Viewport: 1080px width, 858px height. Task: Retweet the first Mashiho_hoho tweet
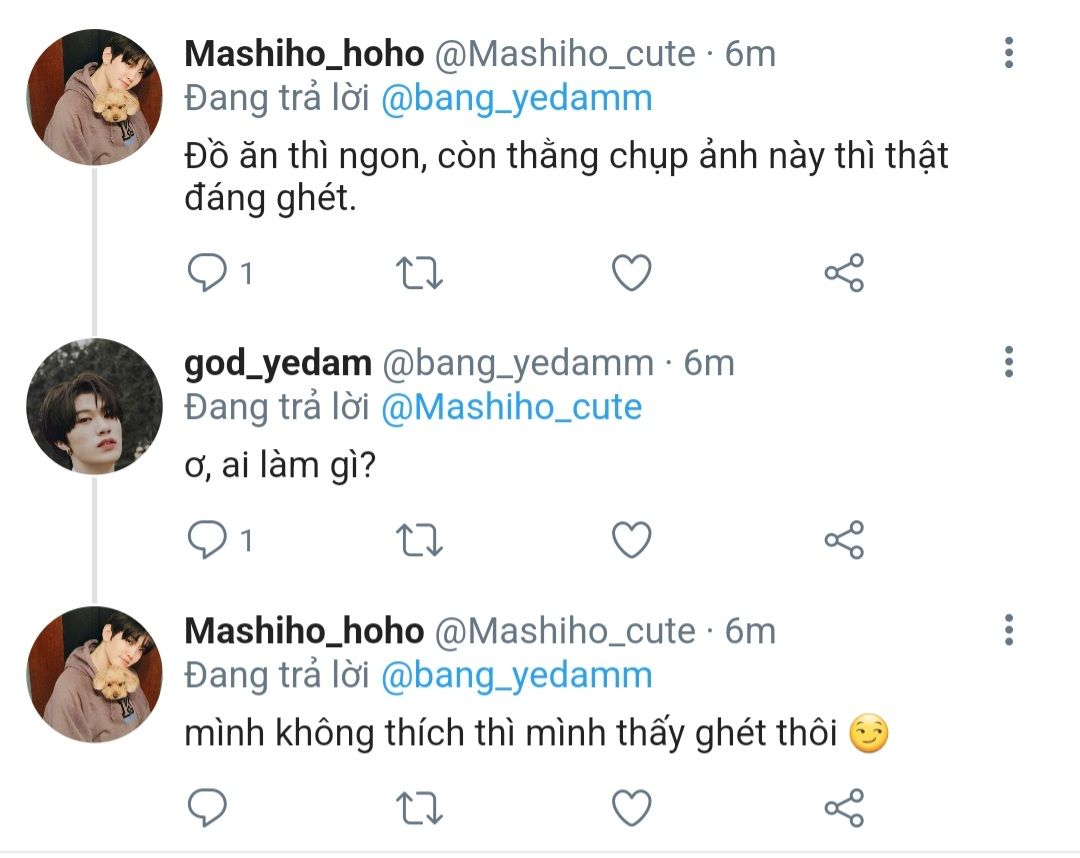(x=421, y=272)
